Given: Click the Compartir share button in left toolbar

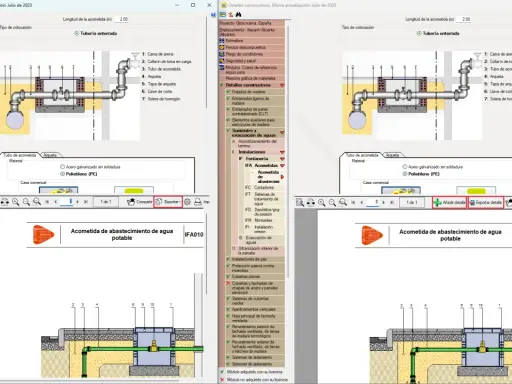Looking at the screenshot, I should 139,202.
